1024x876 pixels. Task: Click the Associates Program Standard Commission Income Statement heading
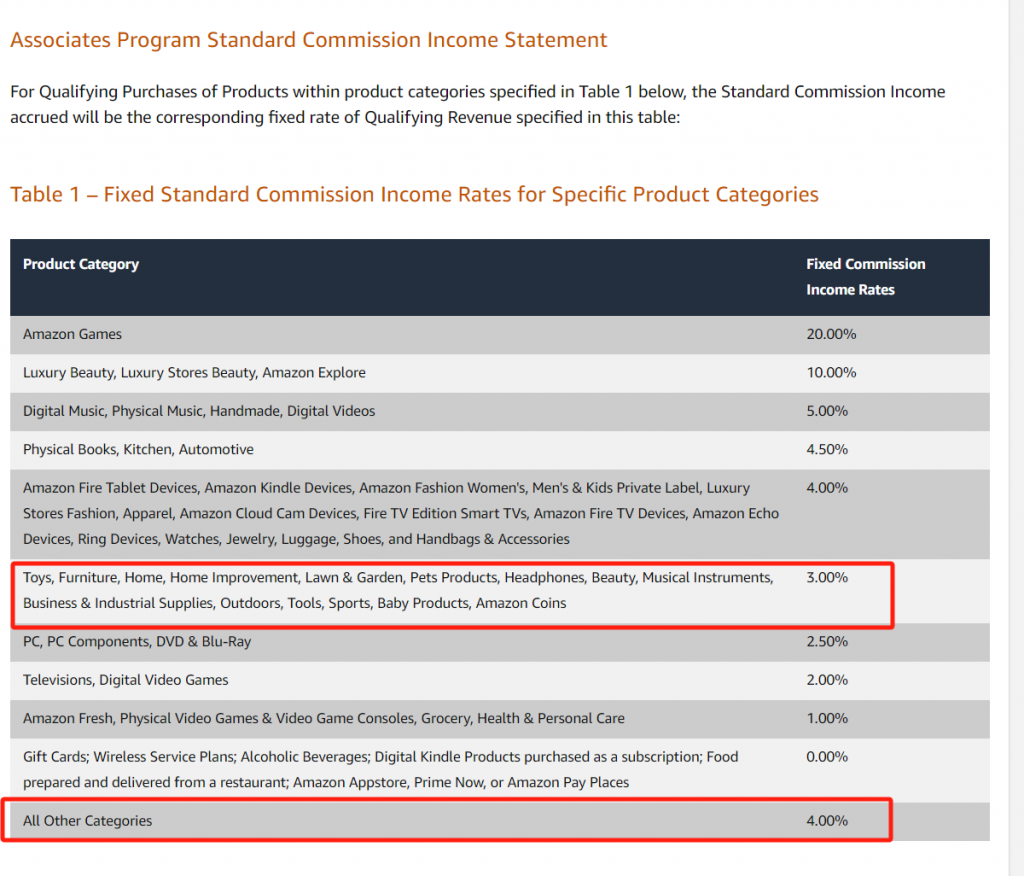coord(308,41)
